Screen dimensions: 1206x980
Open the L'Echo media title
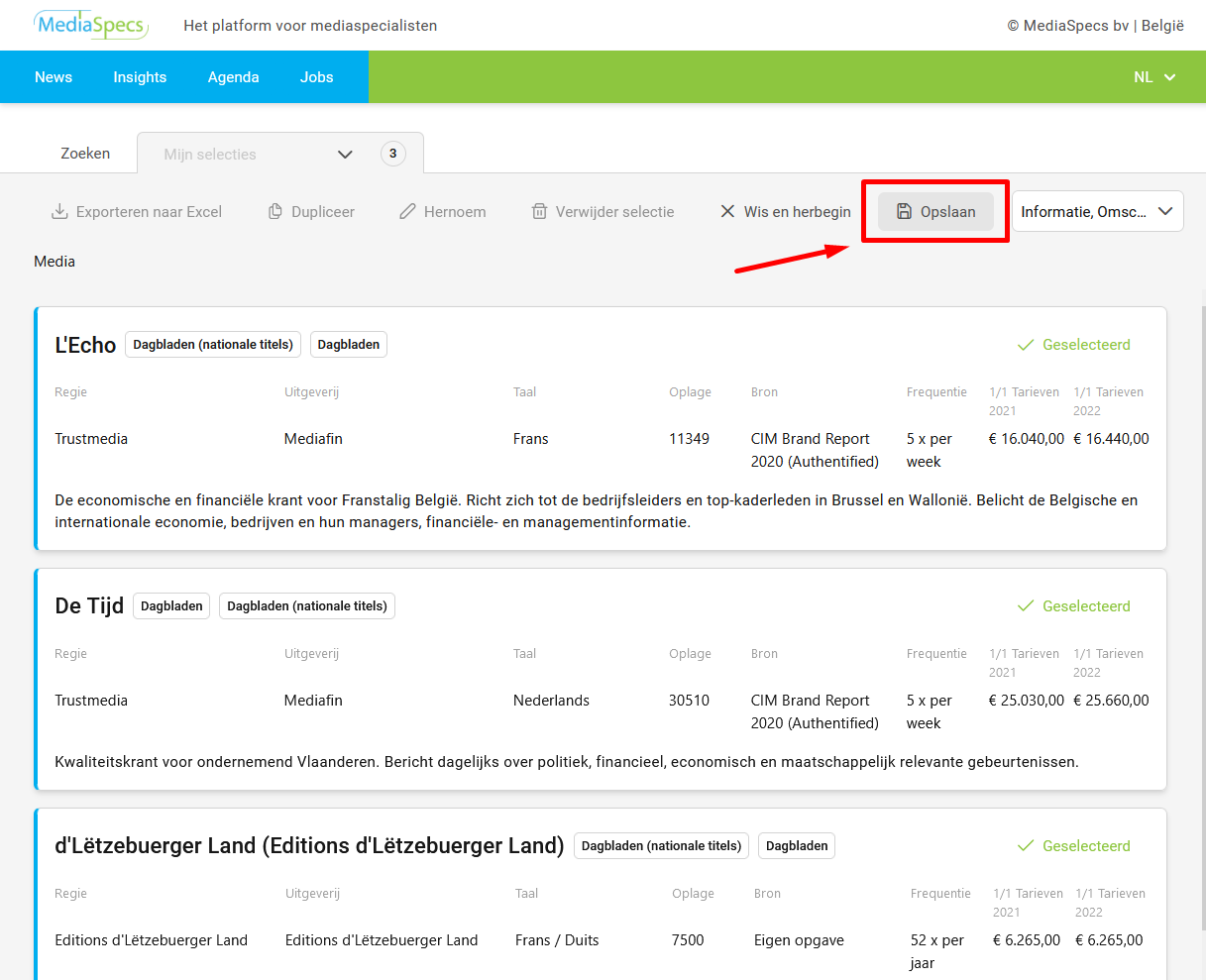[85, 345]
